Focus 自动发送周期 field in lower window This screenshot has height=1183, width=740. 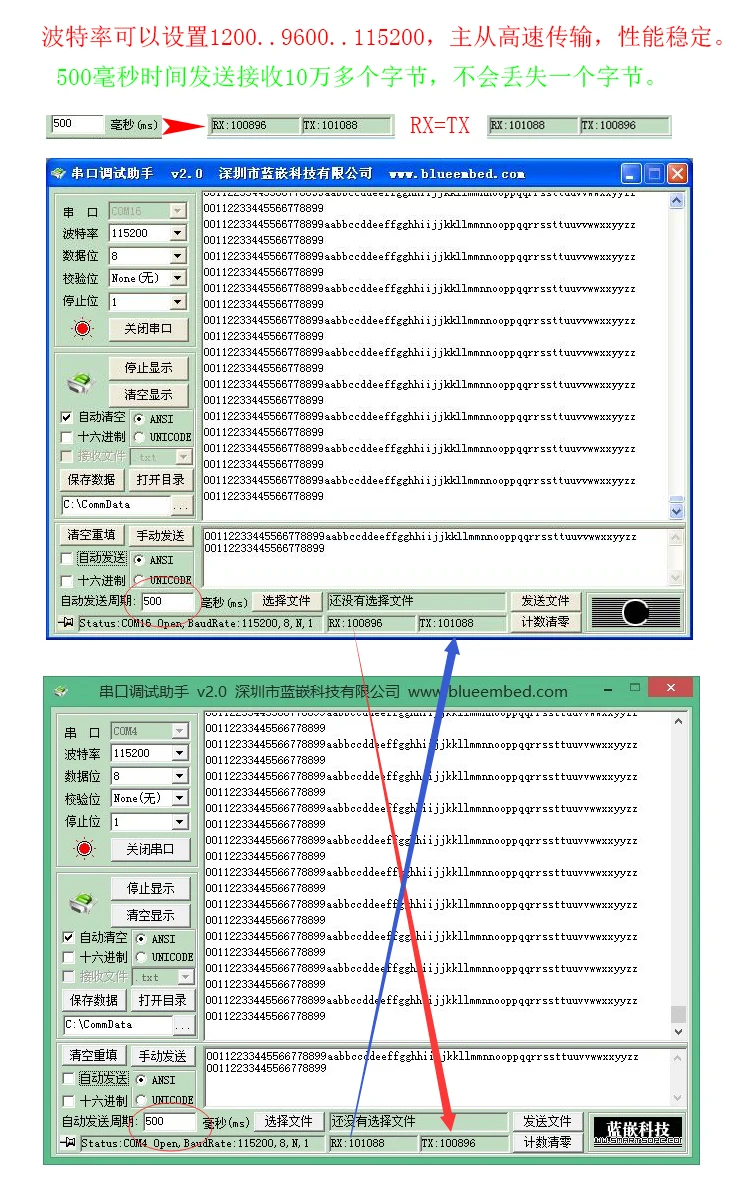[170, 1122]
